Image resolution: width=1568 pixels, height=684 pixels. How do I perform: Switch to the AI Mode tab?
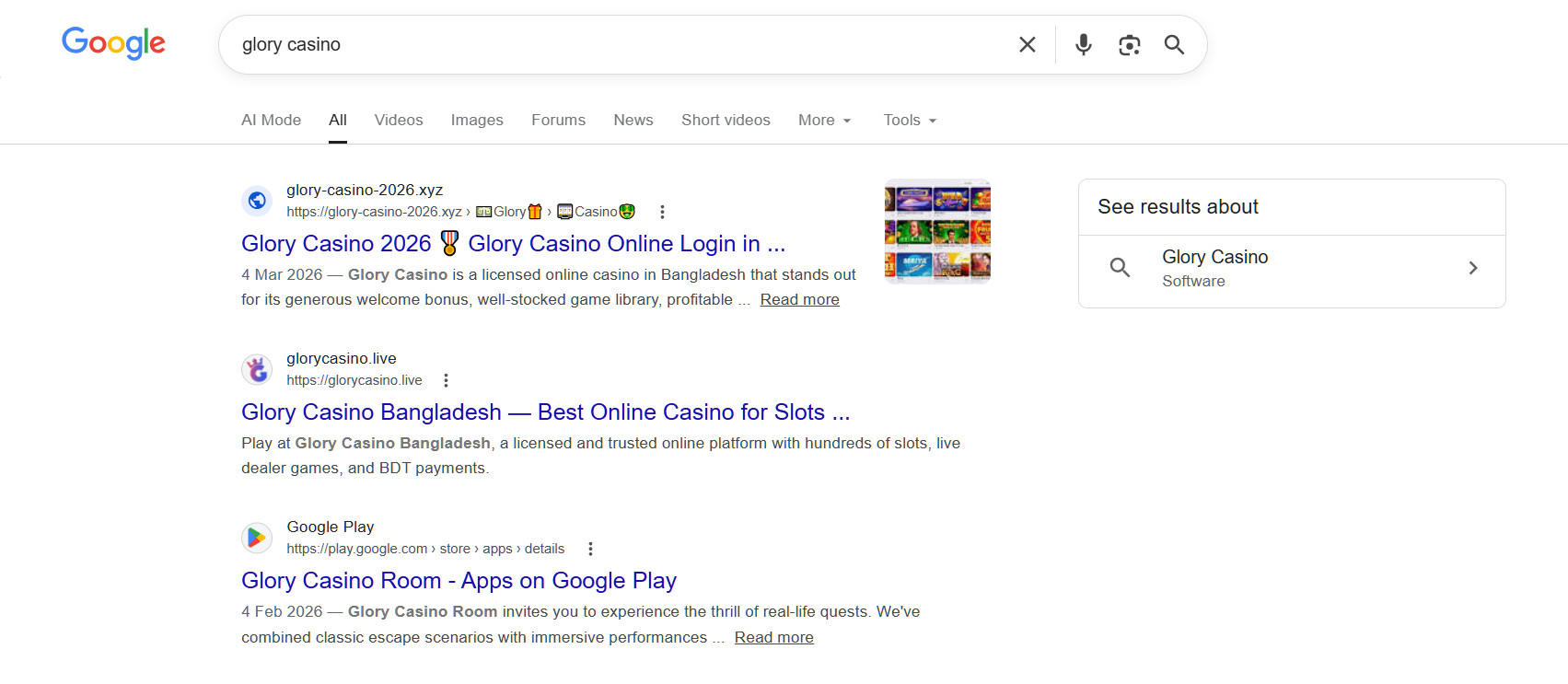pos(271,120)
